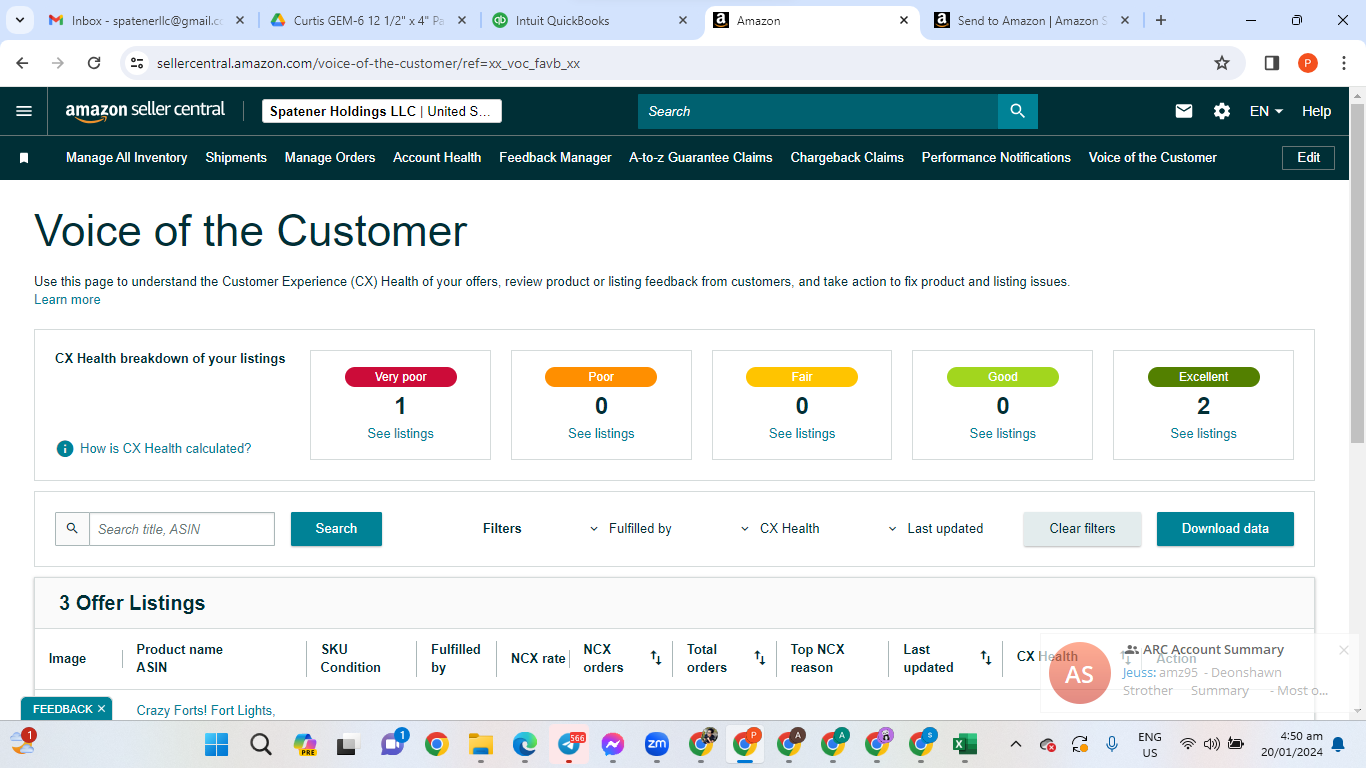The height and width of the screenshot is (768, 1366).
Task: Bookmark this page with star icon
Action: pyautogui.click(x=1222, y=63)
